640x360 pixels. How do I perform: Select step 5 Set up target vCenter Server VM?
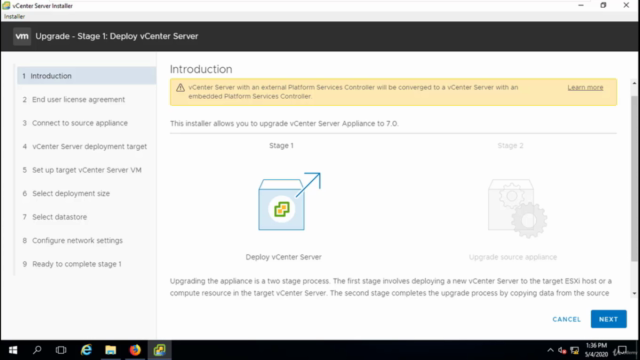(87, 170)
